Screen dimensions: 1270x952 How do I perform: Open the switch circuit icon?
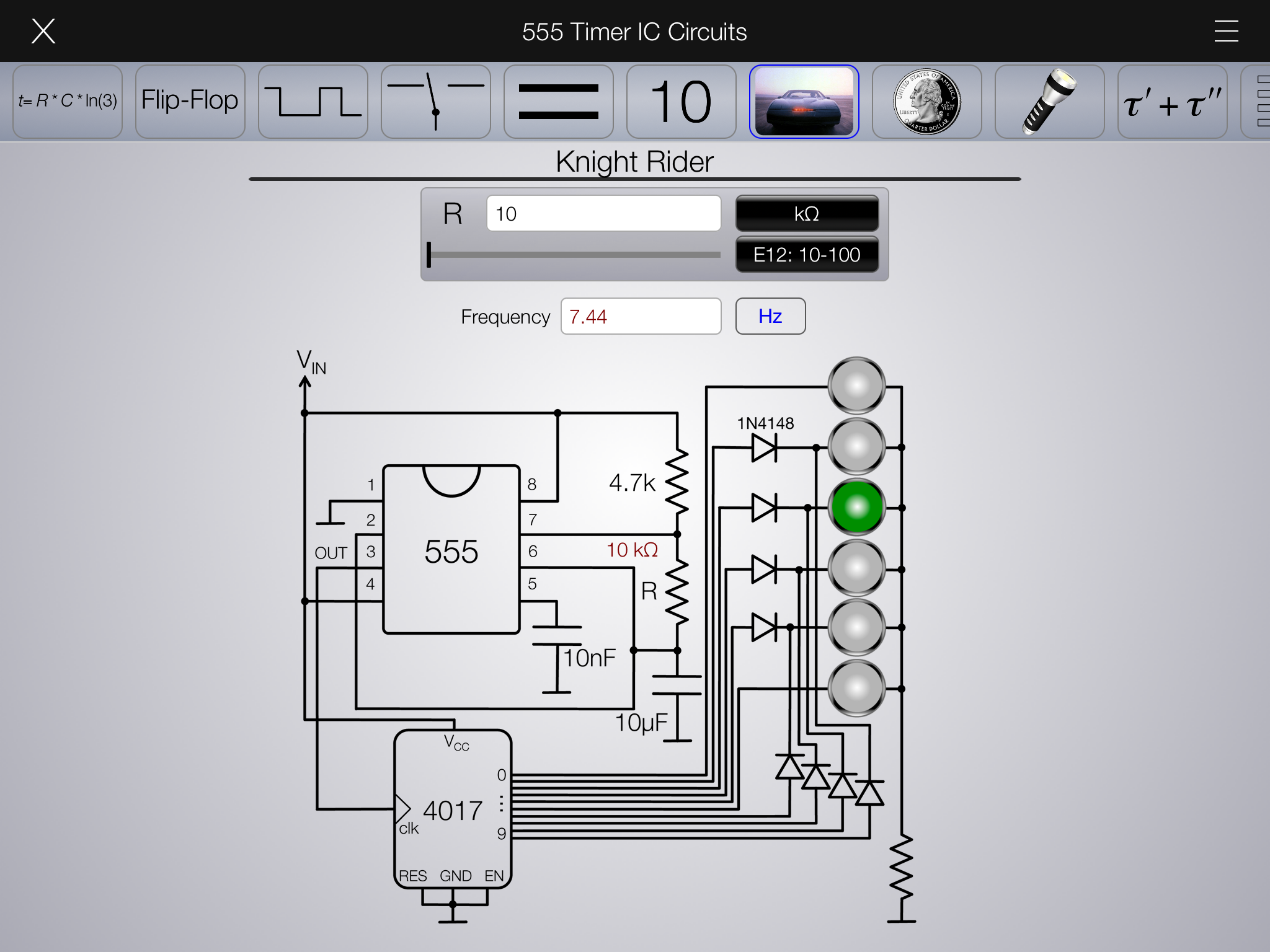coord(435,102)
